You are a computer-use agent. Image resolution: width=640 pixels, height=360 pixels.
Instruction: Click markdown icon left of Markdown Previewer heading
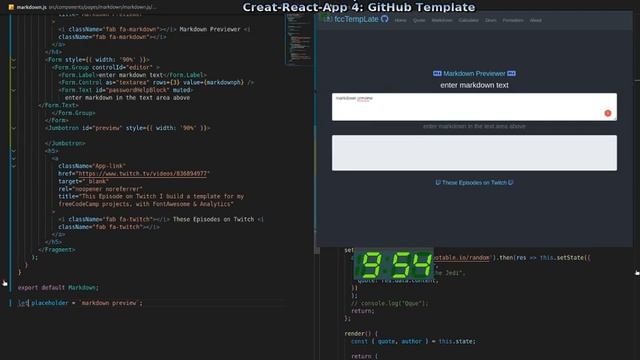coord(437,73)
